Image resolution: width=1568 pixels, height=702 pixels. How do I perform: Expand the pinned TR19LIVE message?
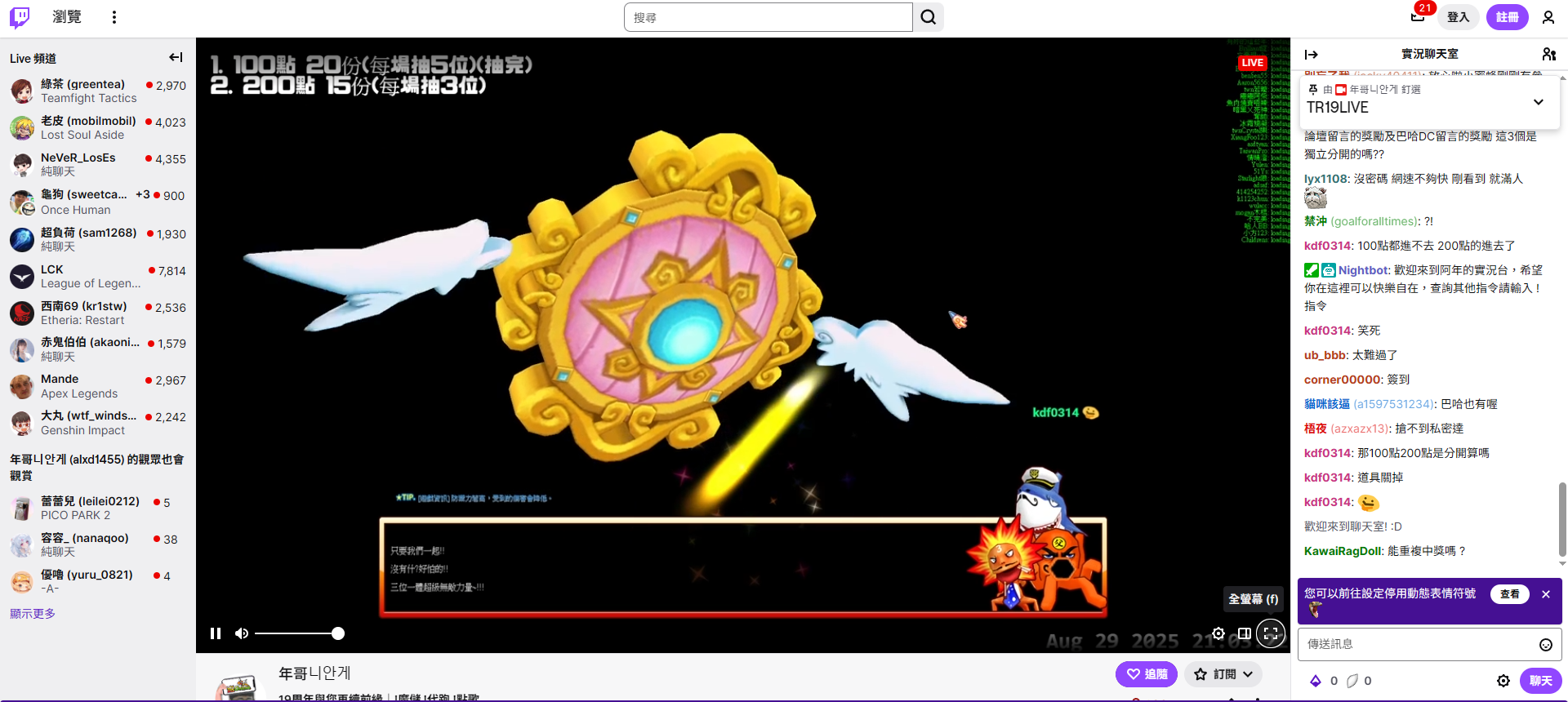tap(1539, 102)
